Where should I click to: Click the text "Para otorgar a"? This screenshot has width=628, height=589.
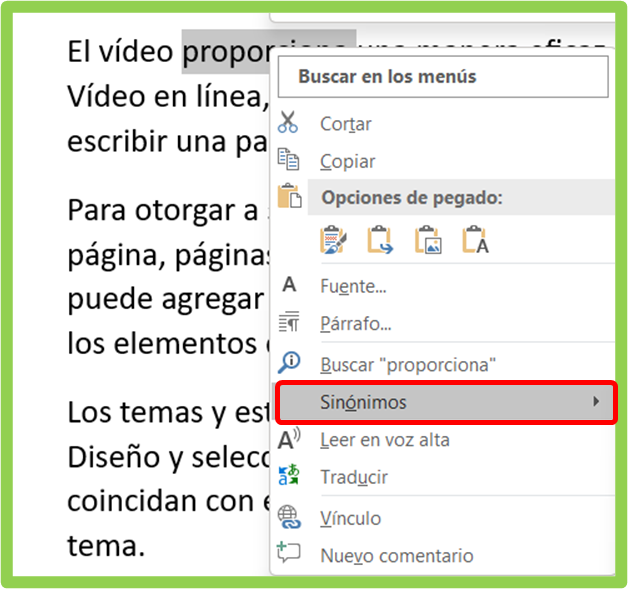[x=163, y=211]
